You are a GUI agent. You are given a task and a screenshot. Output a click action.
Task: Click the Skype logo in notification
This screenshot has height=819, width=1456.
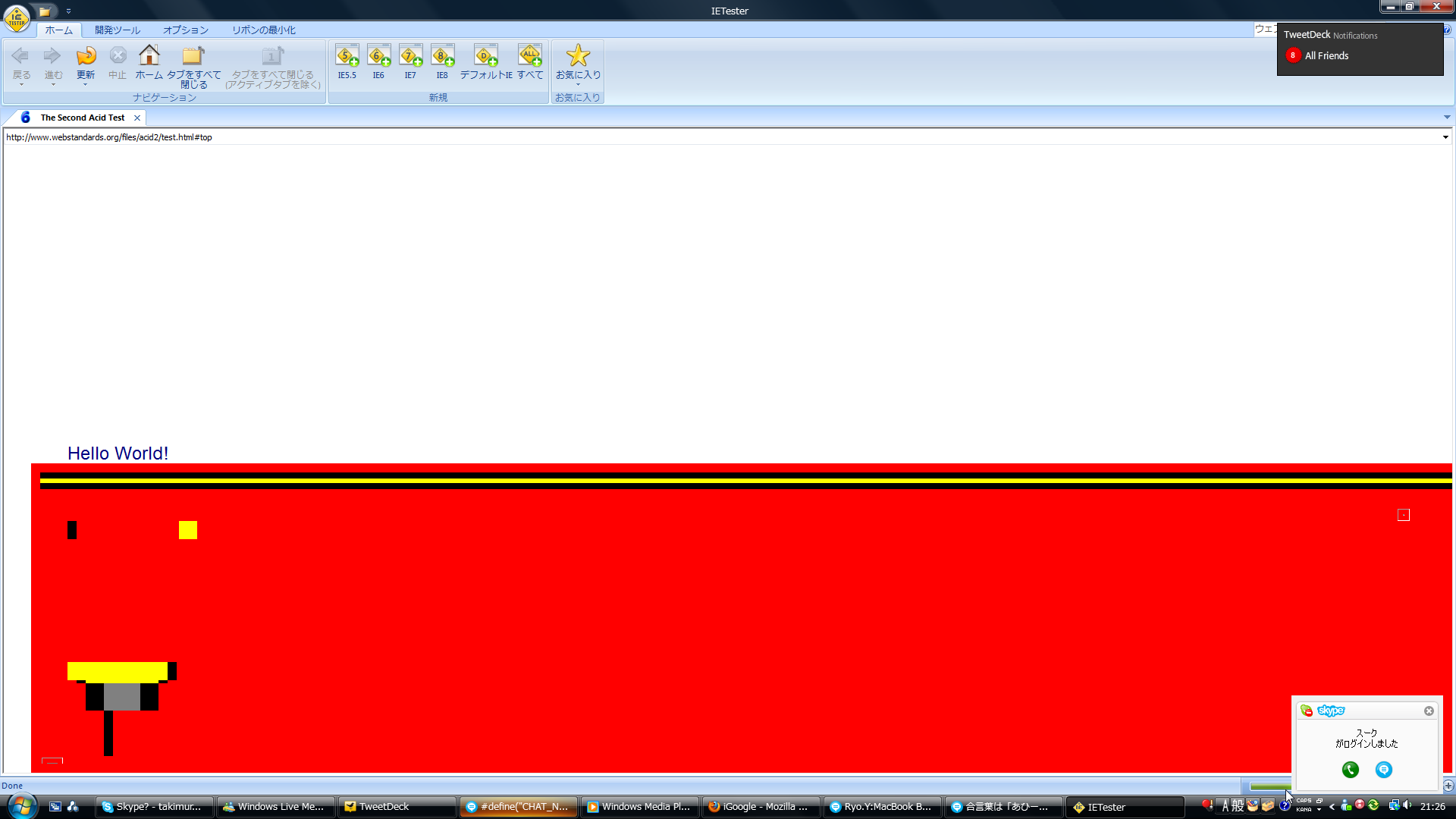click(x=1331, y=711)
